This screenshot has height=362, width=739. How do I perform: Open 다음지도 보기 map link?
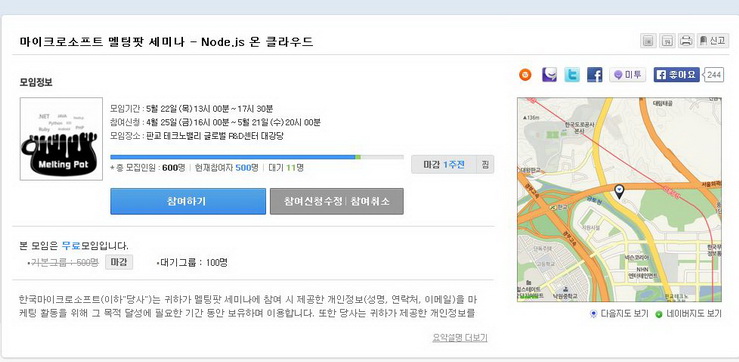(620, 314)
